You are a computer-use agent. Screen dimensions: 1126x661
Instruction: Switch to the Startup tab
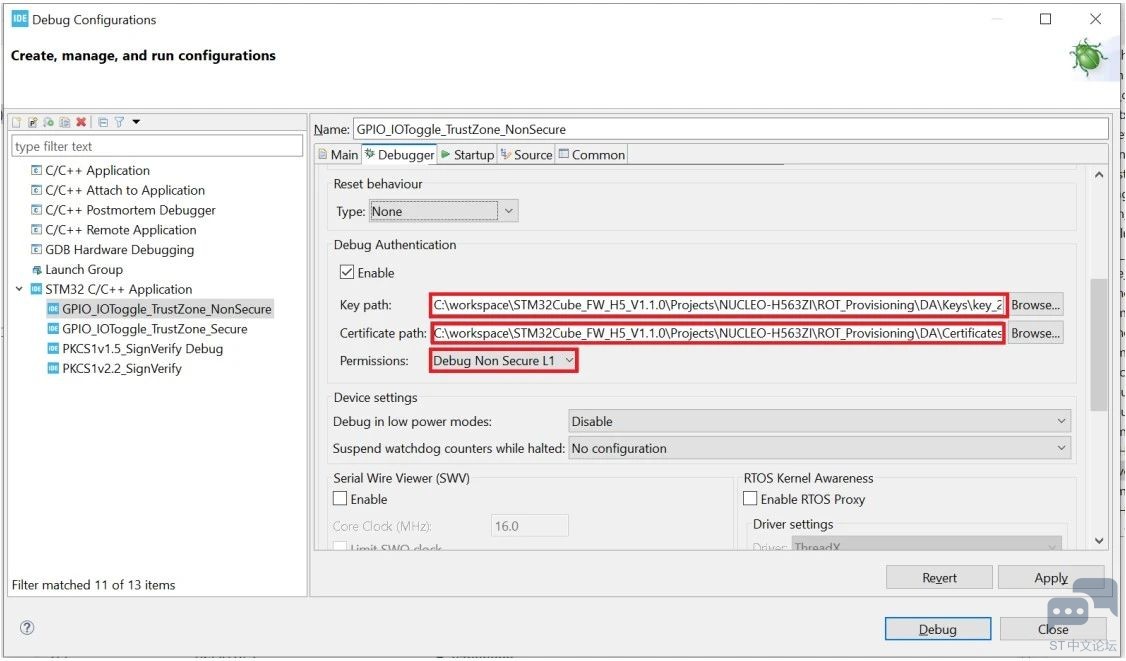coord(467,154)
